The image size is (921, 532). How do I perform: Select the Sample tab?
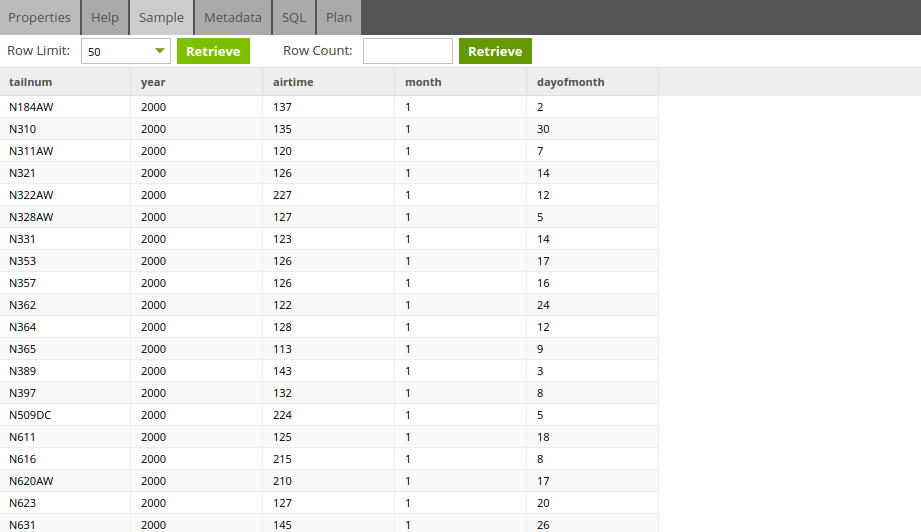(x=161, y=18)
